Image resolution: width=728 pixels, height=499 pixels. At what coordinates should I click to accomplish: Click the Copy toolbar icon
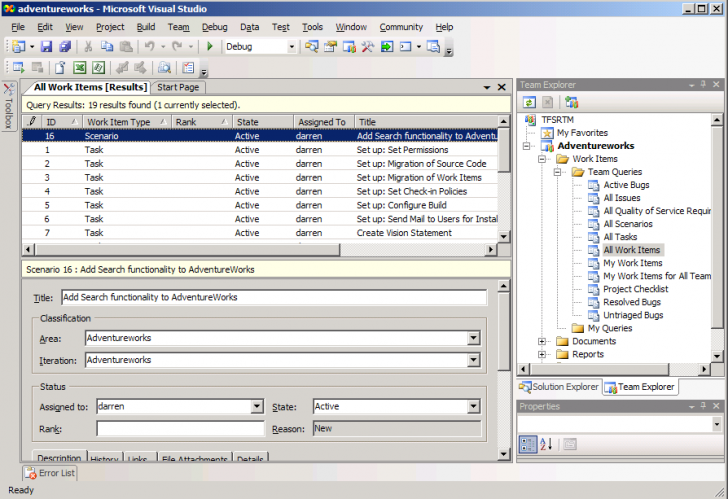107,46
